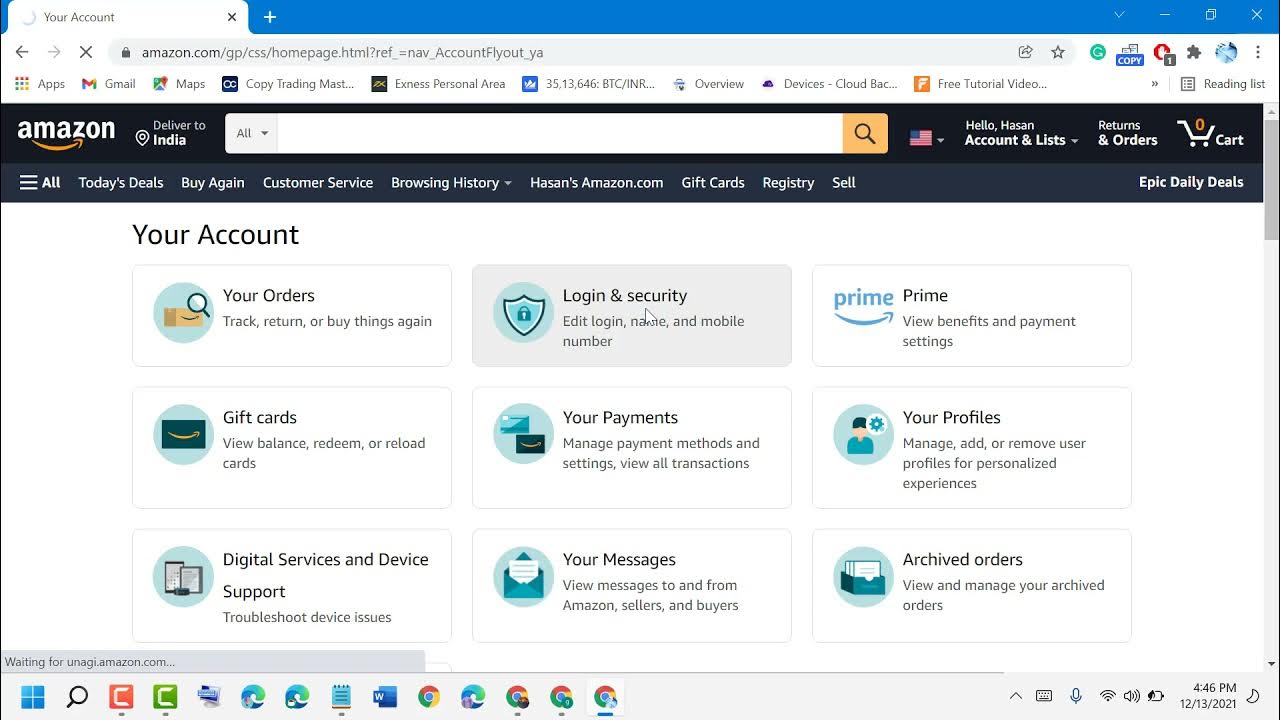
Task: Open the Gmail bookmark
Action: pyautogui.click(x=109, y=84)
